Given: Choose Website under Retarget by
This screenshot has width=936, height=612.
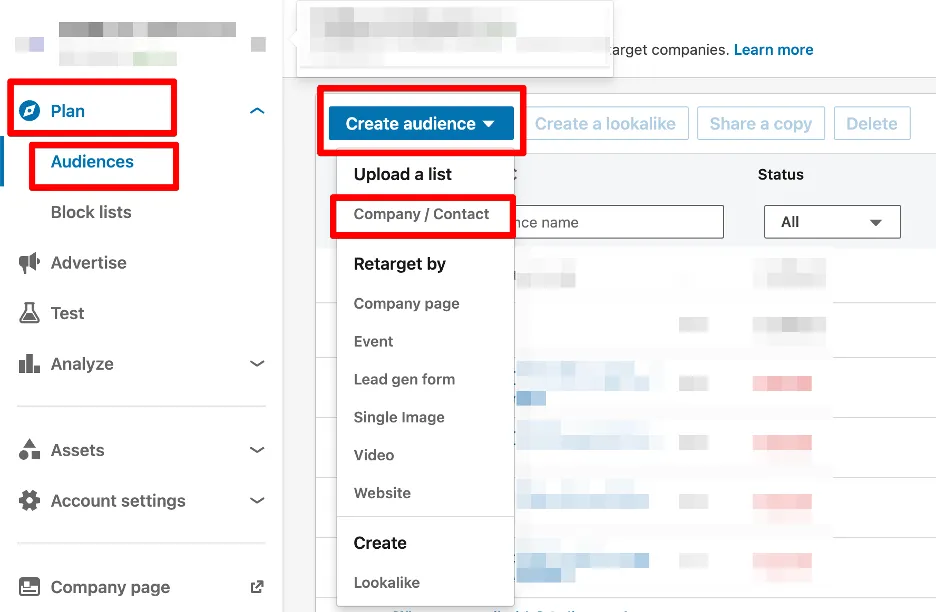Looking at the screenshot, I should point(382,493).
